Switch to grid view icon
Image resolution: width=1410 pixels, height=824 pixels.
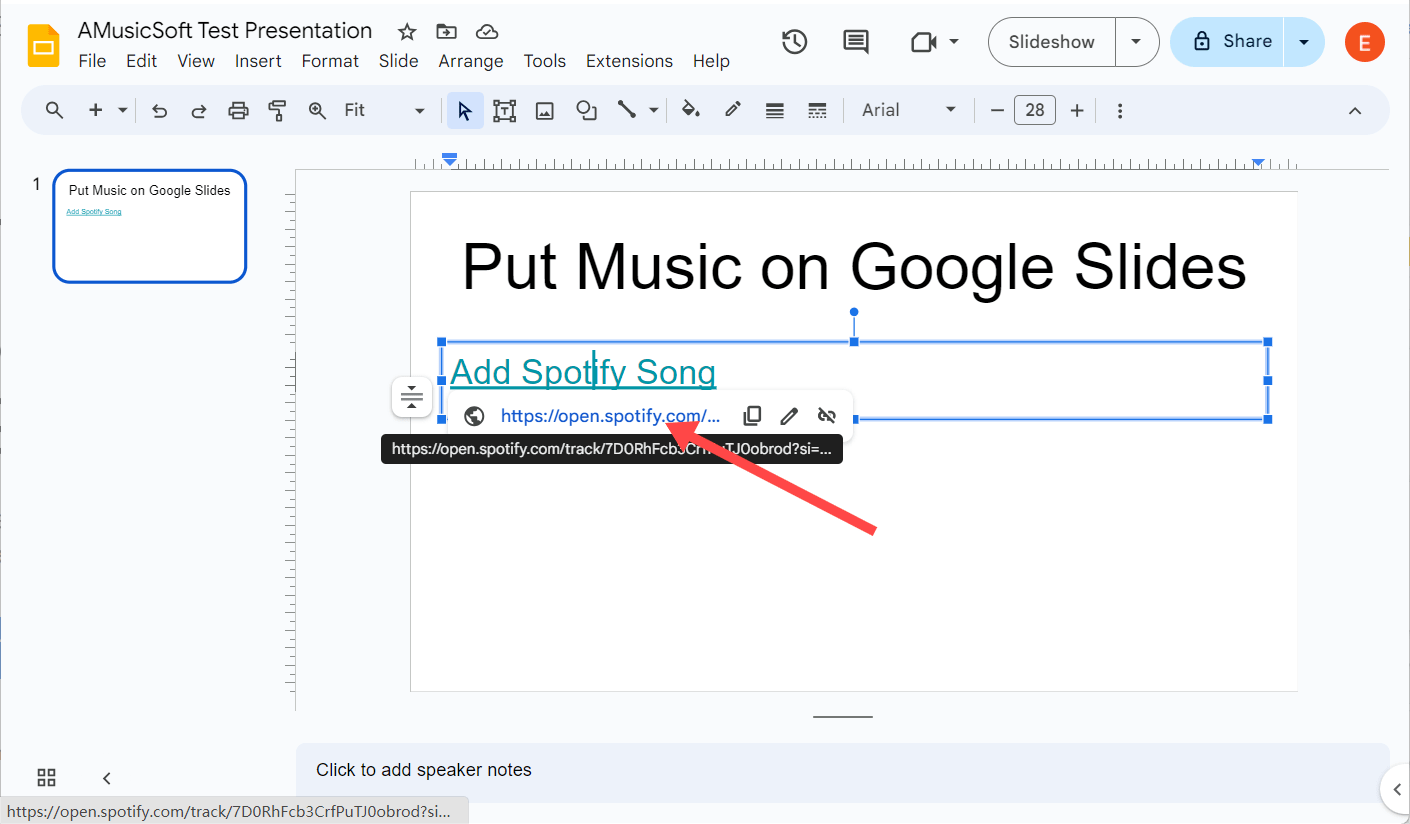coord(46,778)
